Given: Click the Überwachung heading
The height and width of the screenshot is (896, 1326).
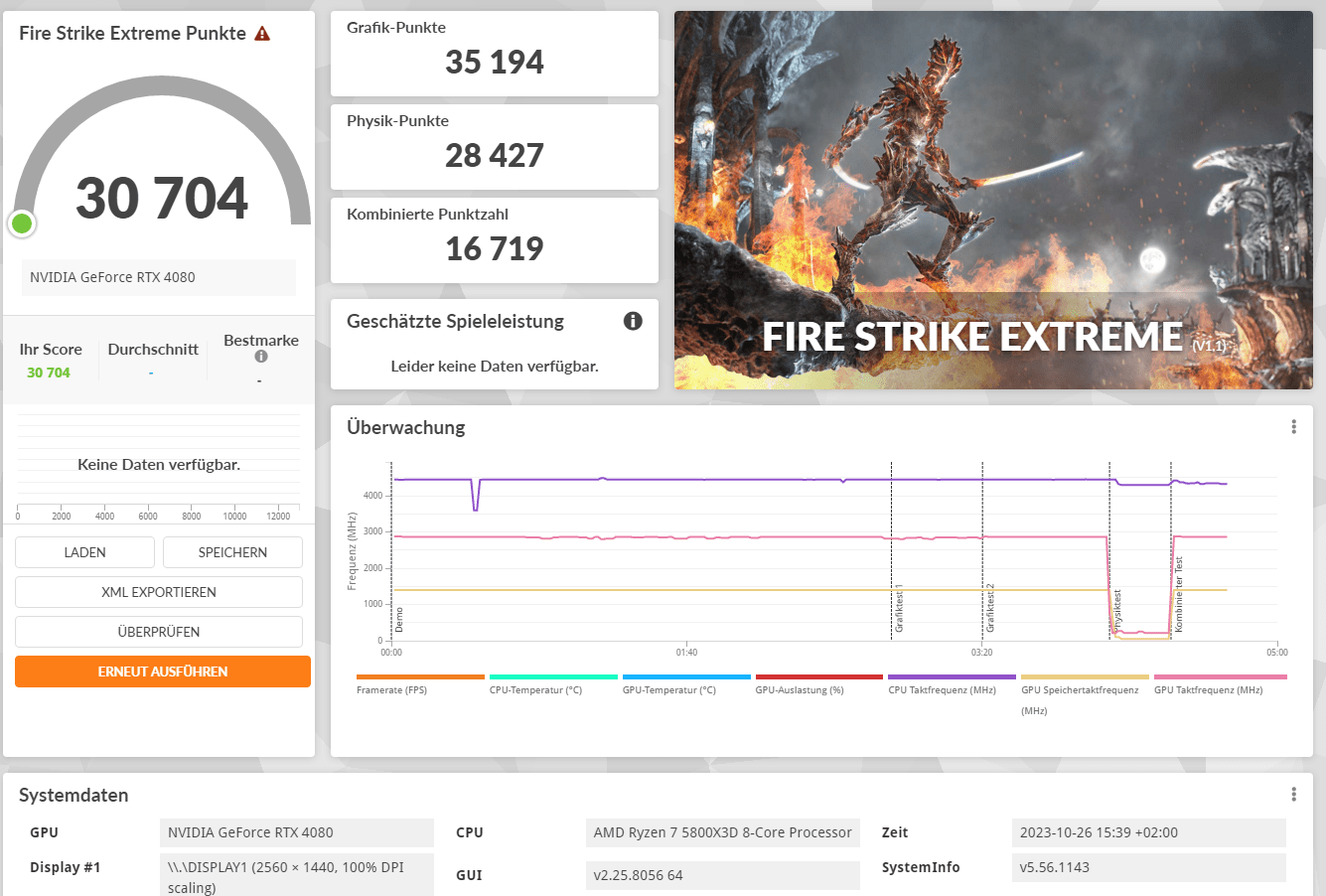Looking at the screenshot, I should (406, 428).
